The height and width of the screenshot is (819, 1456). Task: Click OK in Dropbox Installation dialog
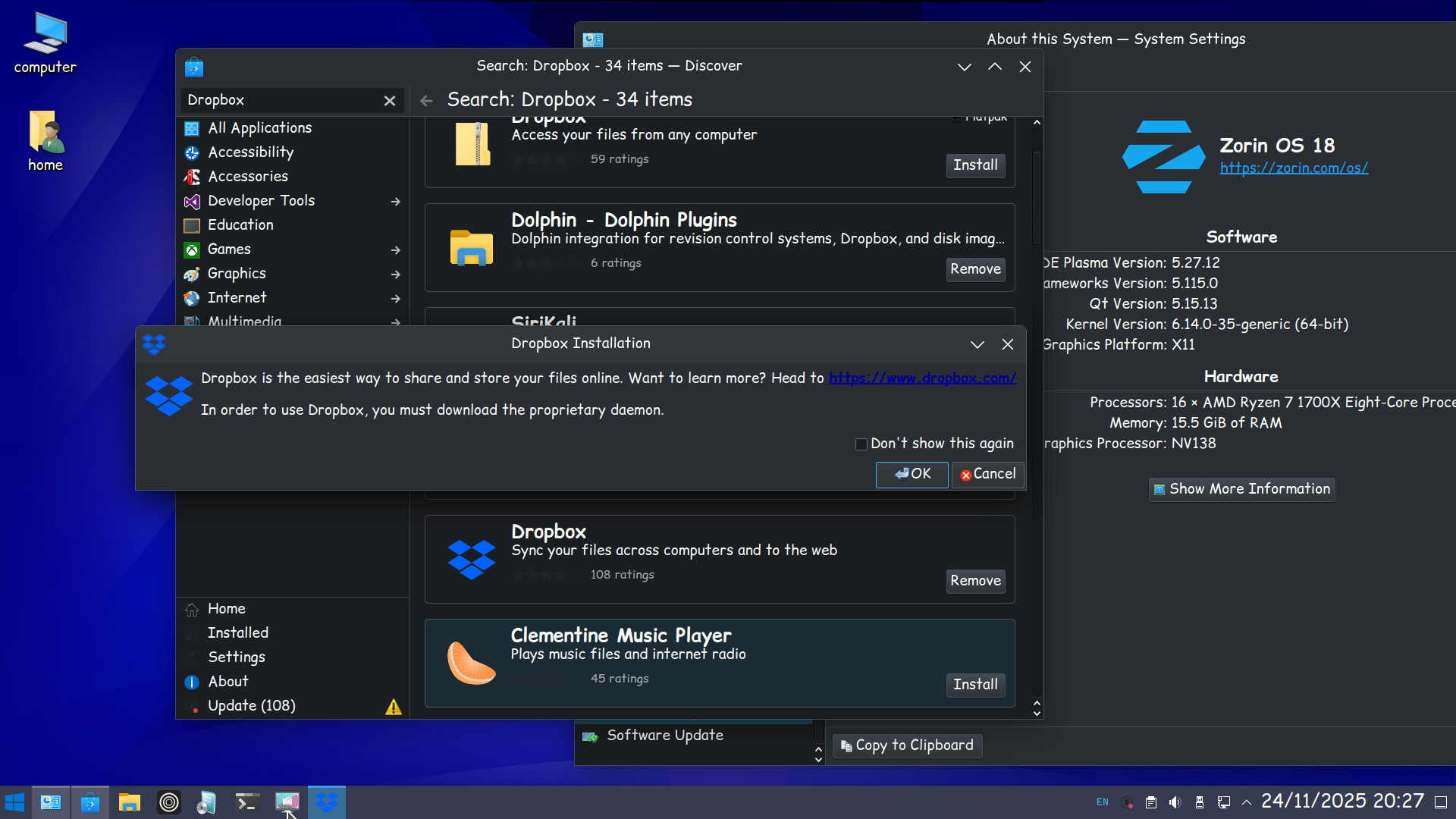click(912, 474)
